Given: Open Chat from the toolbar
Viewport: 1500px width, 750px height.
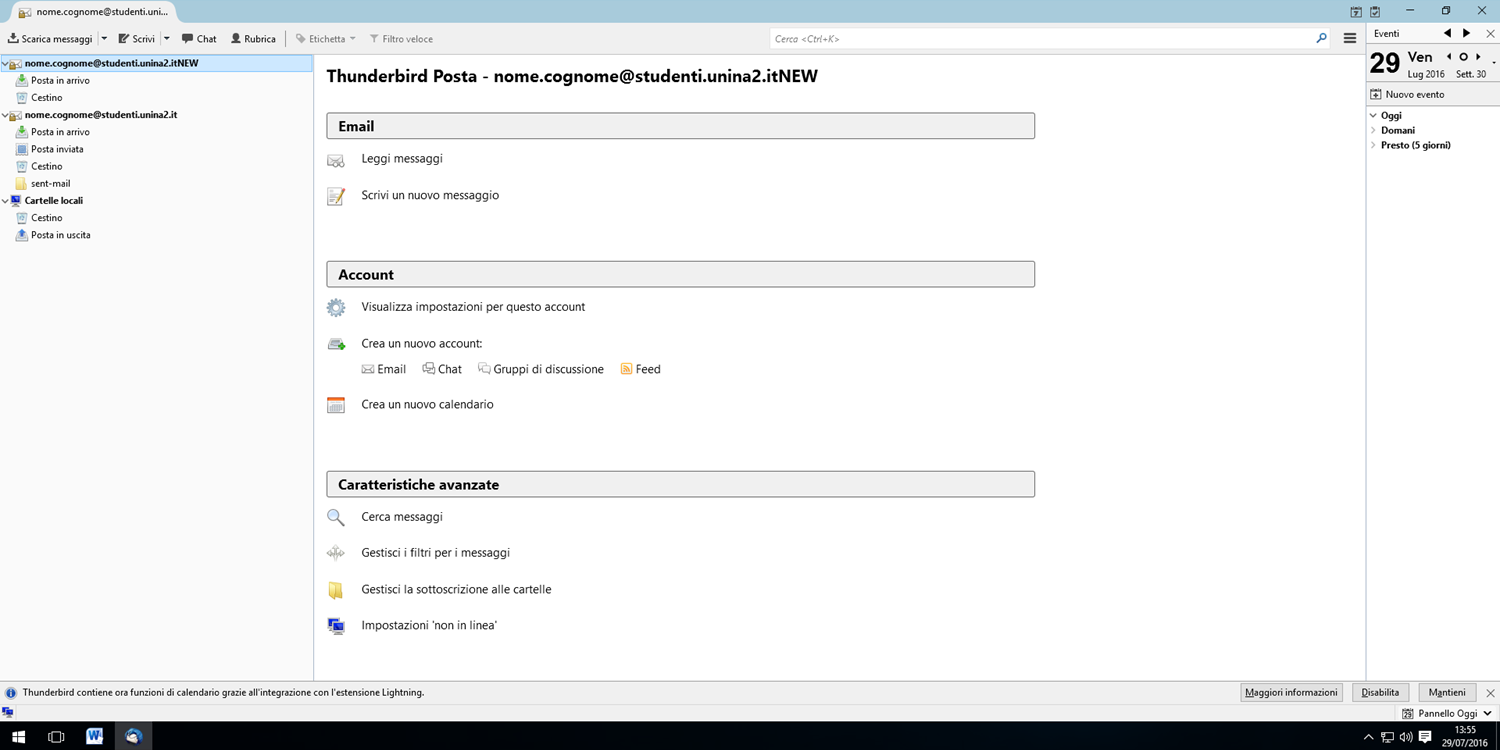Looking at the screenshot, I should (199, 39).
